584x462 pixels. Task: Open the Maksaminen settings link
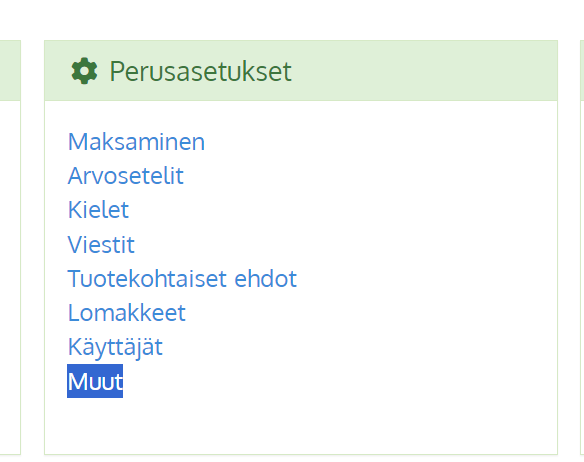136,142
